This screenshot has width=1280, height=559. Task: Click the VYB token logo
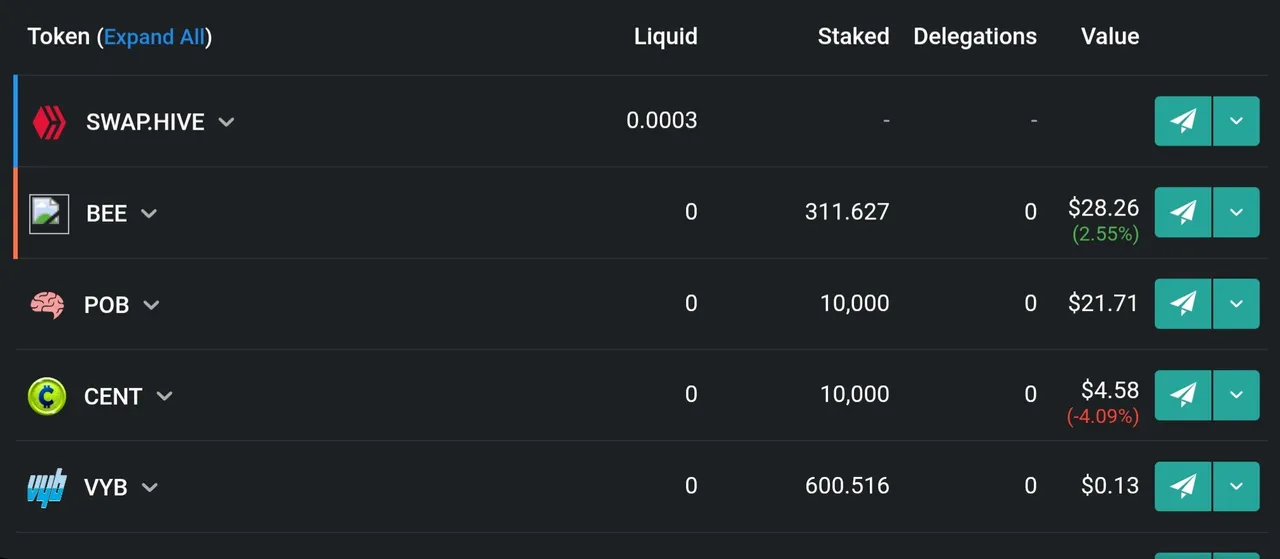(x=47, y=488)
